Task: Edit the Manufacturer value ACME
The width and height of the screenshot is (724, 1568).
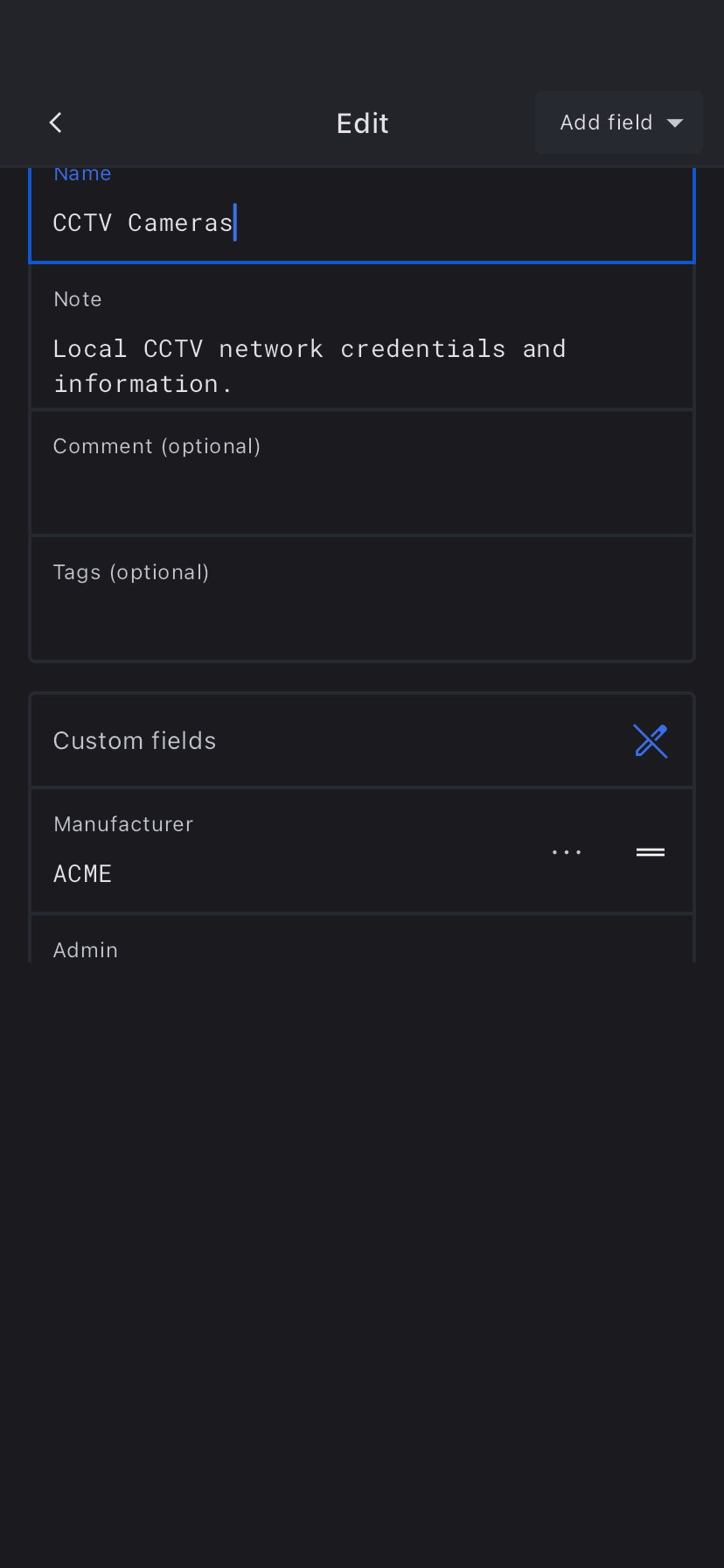Action: coord(83,874)
